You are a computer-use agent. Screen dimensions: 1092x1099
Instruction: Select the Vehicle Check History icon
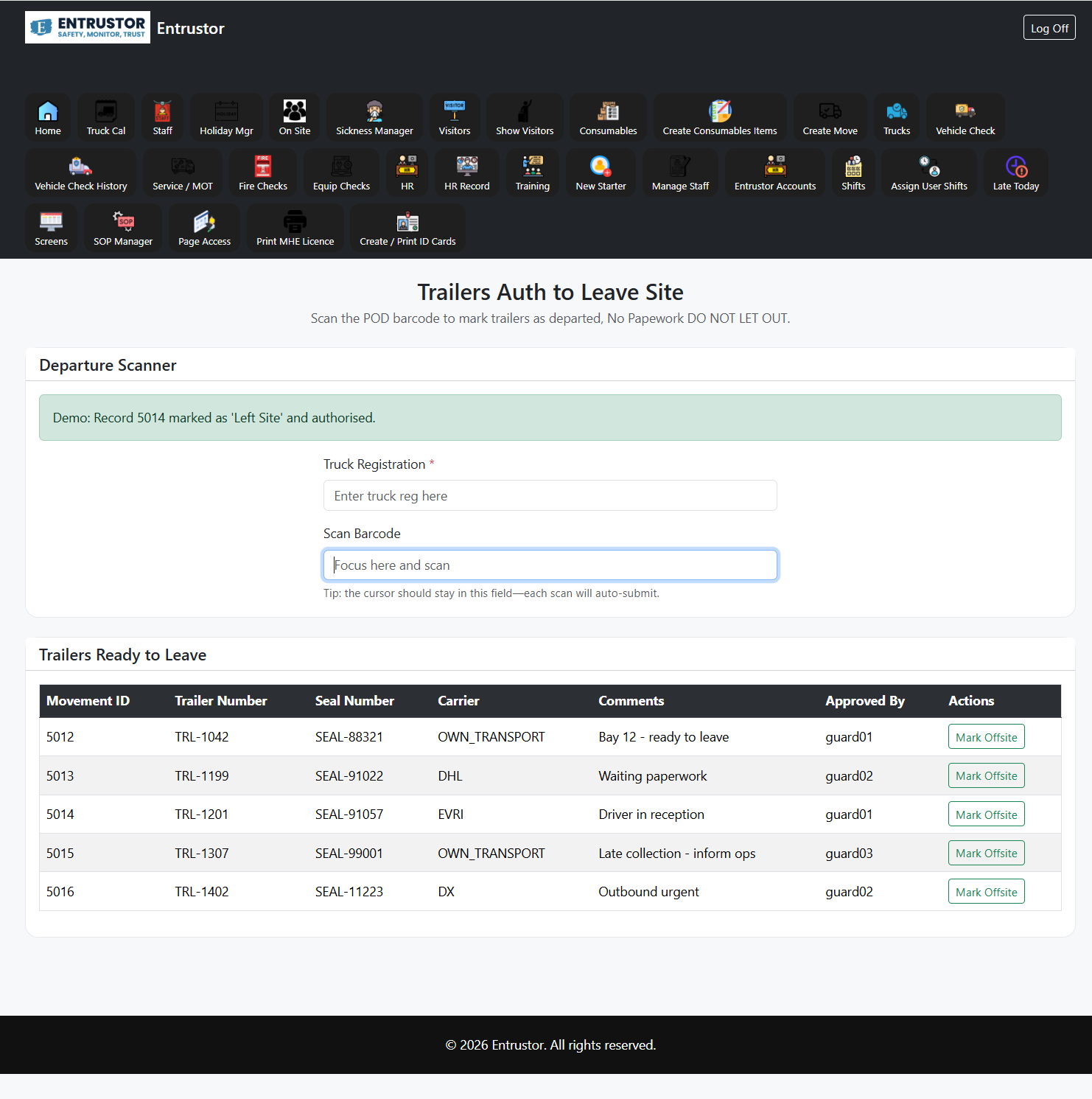80,167
